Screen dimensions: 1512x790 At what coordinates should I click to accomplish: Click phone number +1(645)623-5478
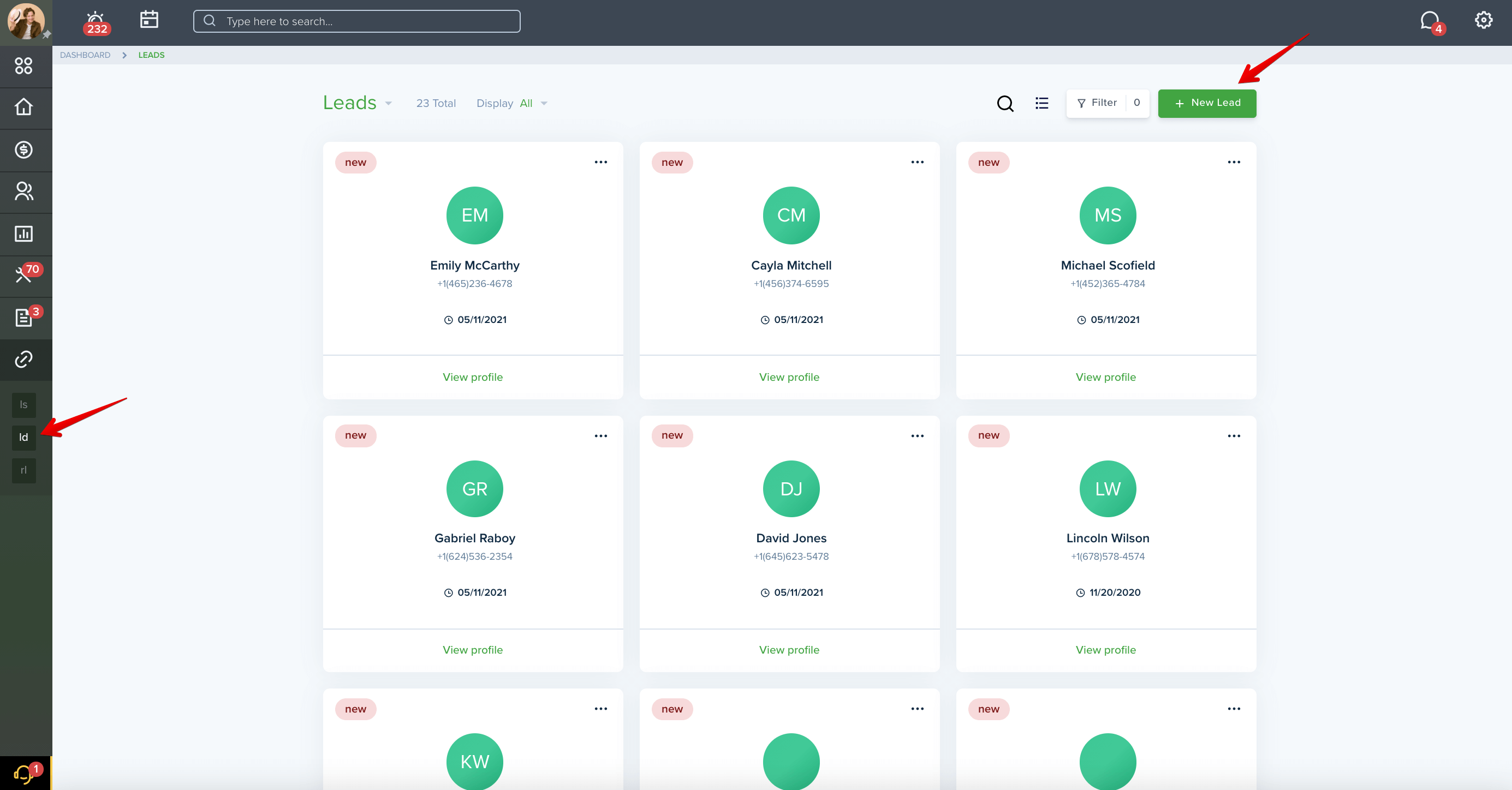[791, 556]
